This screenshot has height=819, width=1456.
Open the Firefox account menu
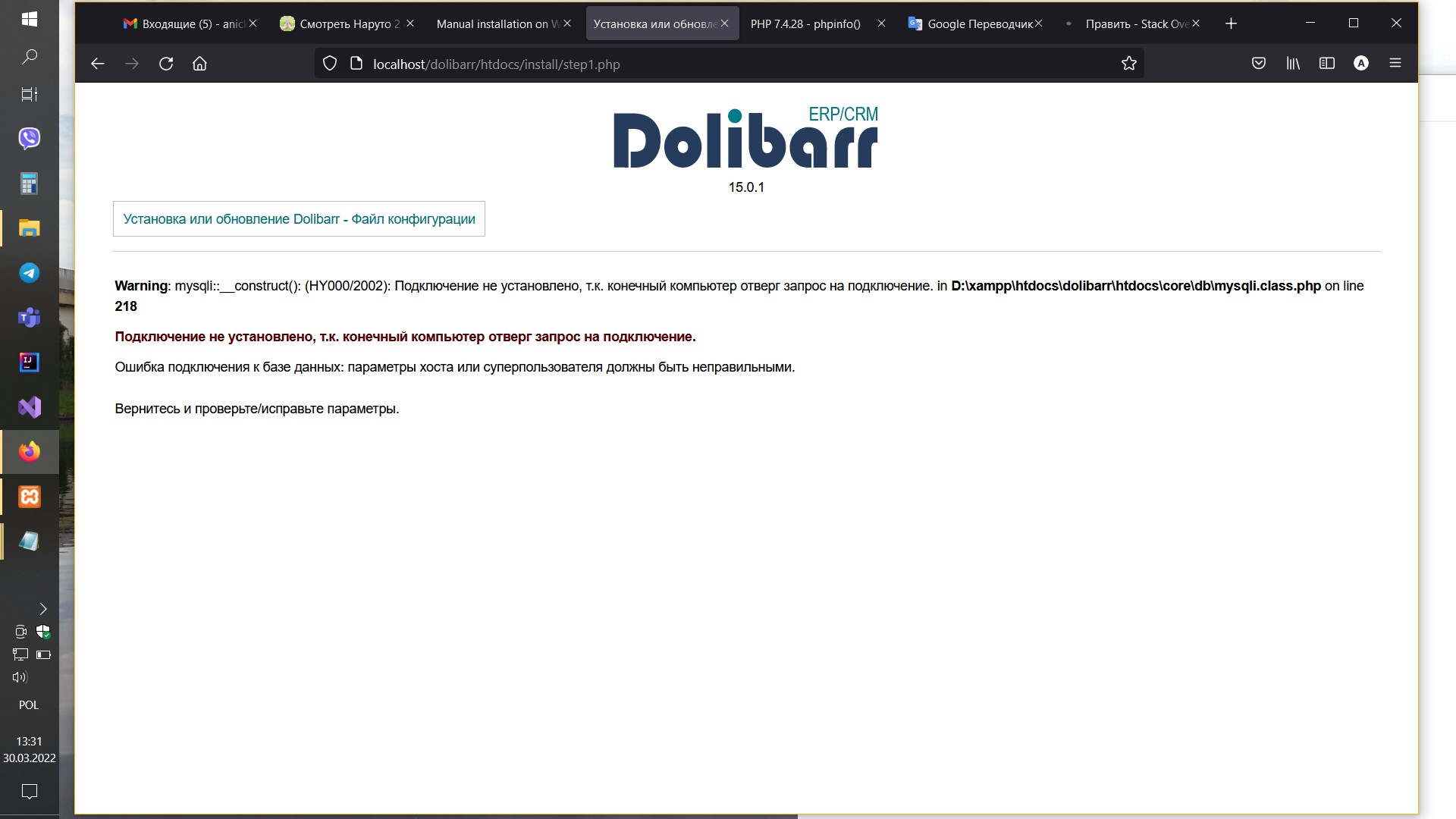1361,64
